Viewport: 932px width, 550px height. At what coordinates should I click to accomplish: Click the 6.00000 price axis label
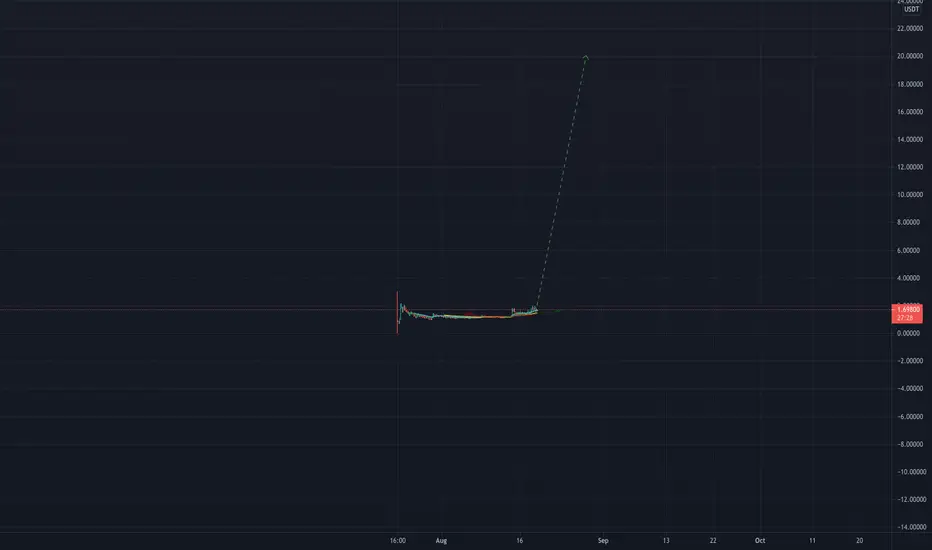coord(910,250)
